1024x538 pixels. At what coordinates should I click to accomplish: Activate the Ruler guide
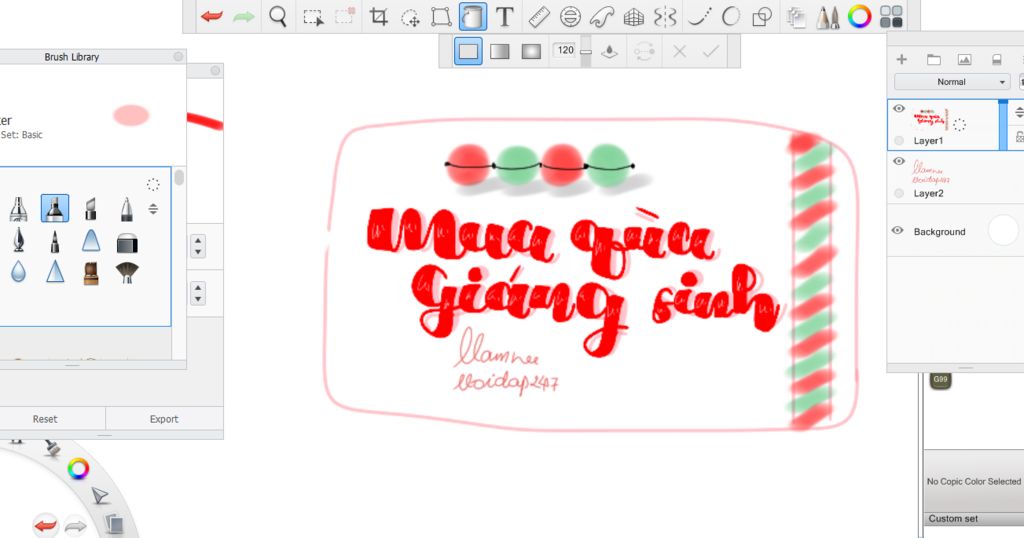(x=538, y=16)
